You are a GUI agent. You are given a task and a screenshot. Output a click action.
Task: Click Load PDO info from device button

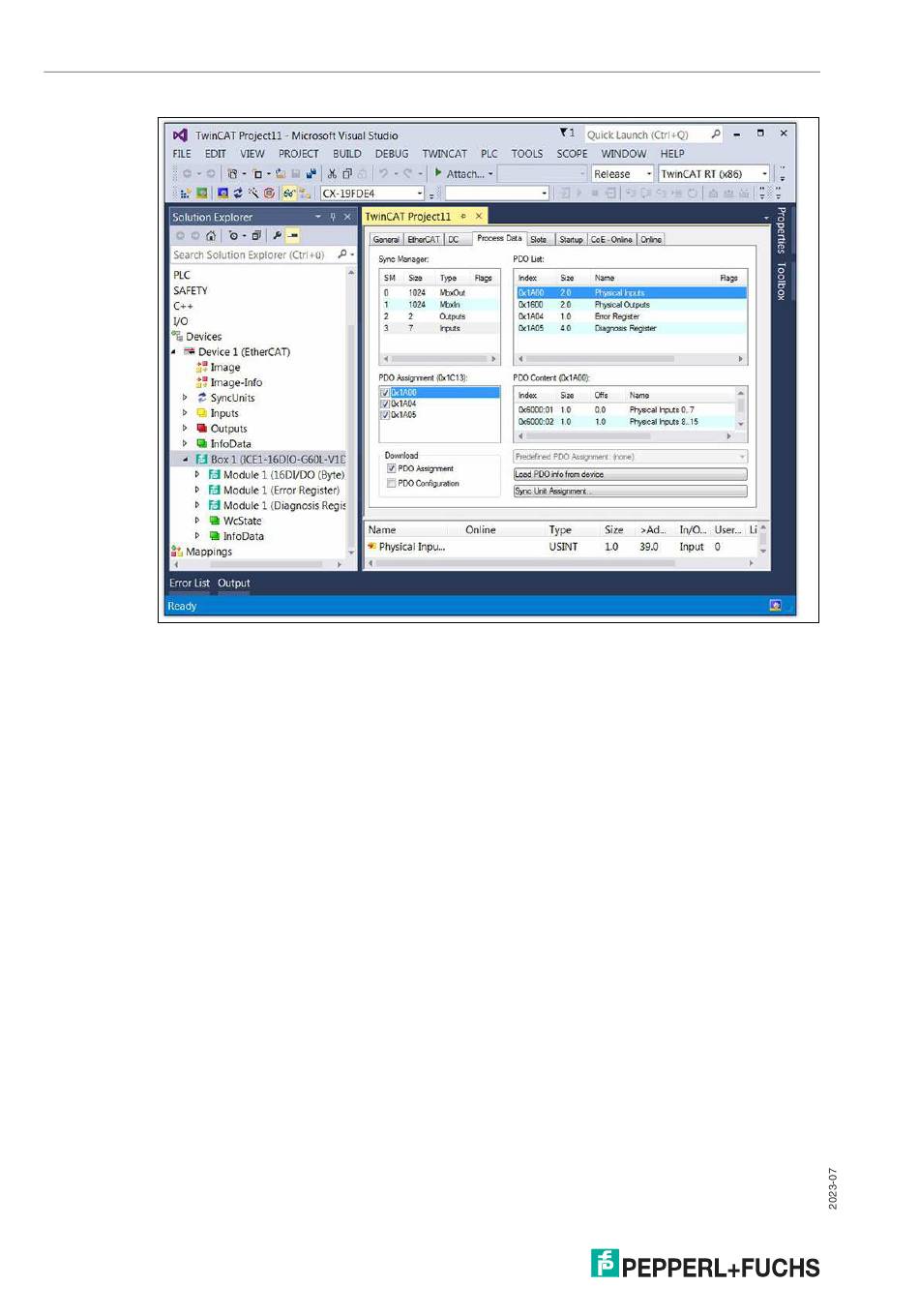(x=631, y=474)
